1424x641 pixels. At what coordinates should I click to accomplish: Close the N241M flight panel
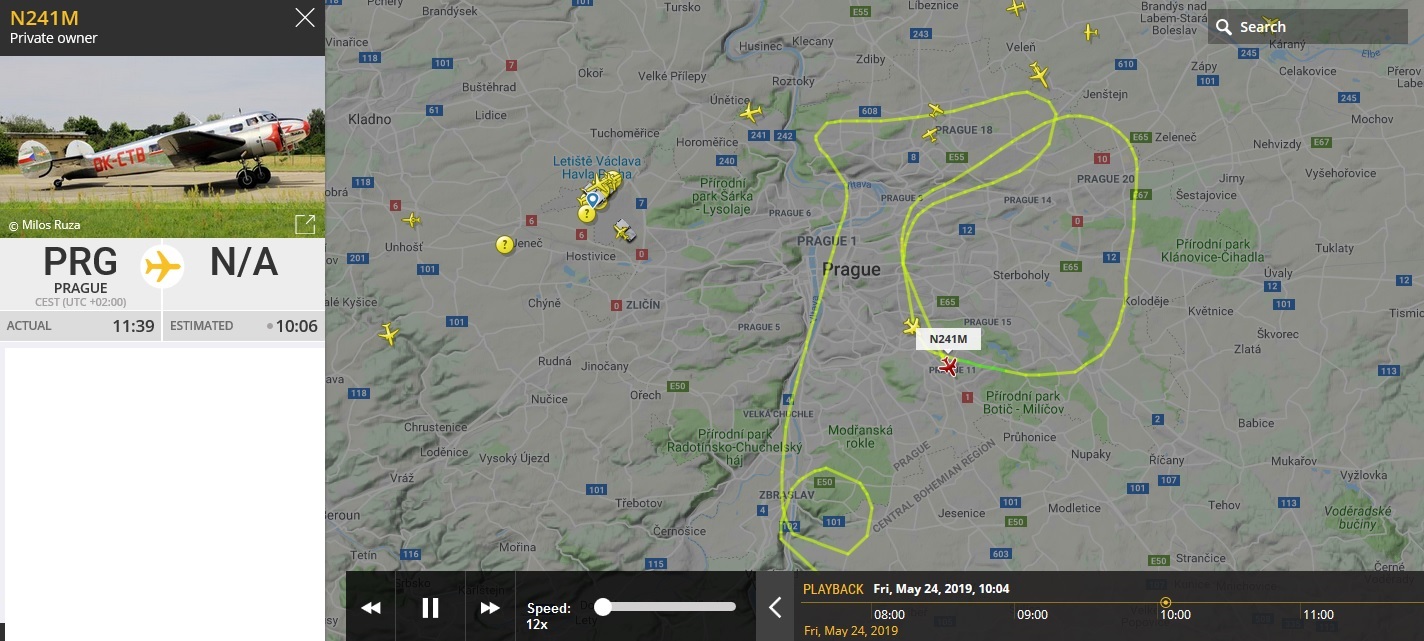coord(305,18)
